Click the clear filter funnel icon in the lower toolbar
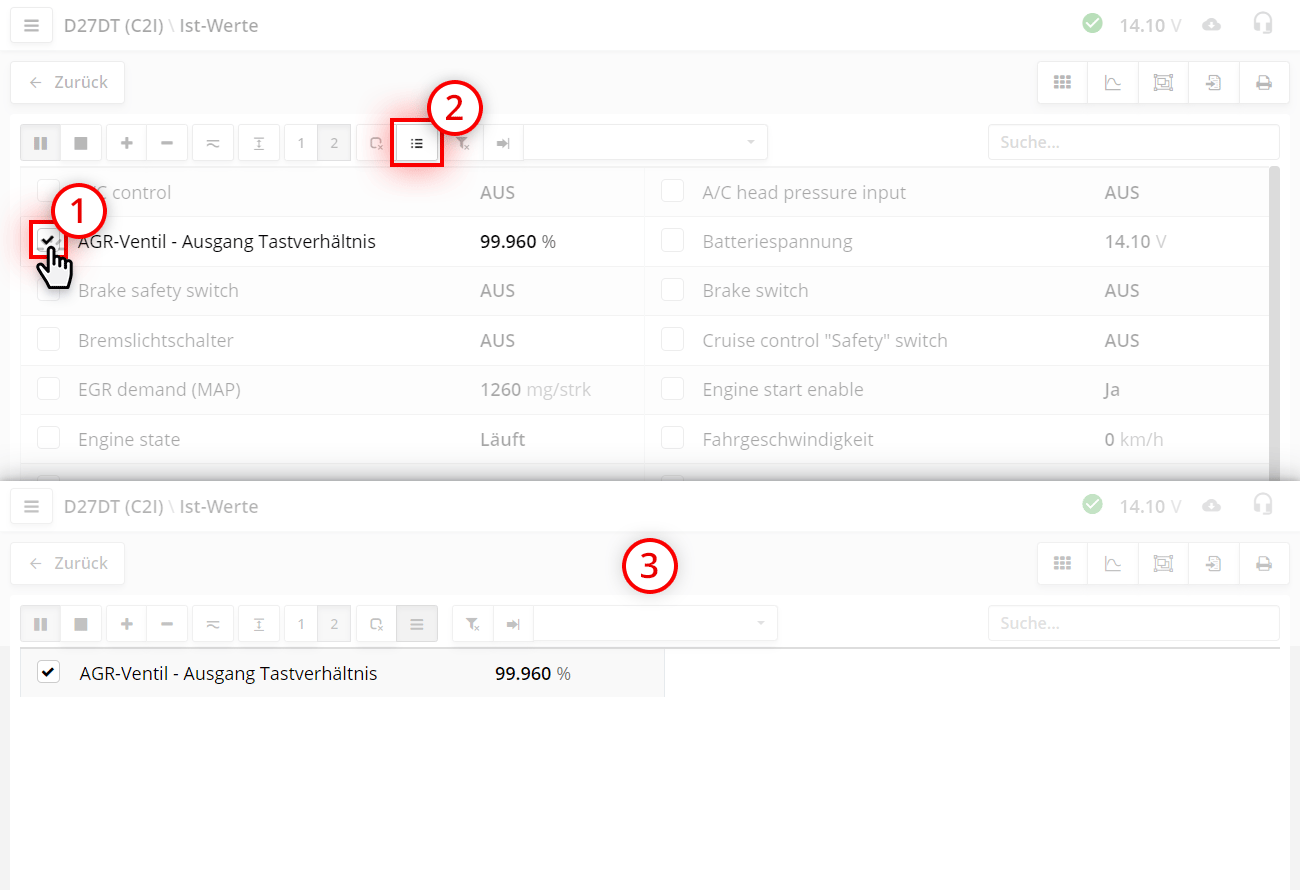Viewport: 1300px width, 890px height. click(473, 624)
